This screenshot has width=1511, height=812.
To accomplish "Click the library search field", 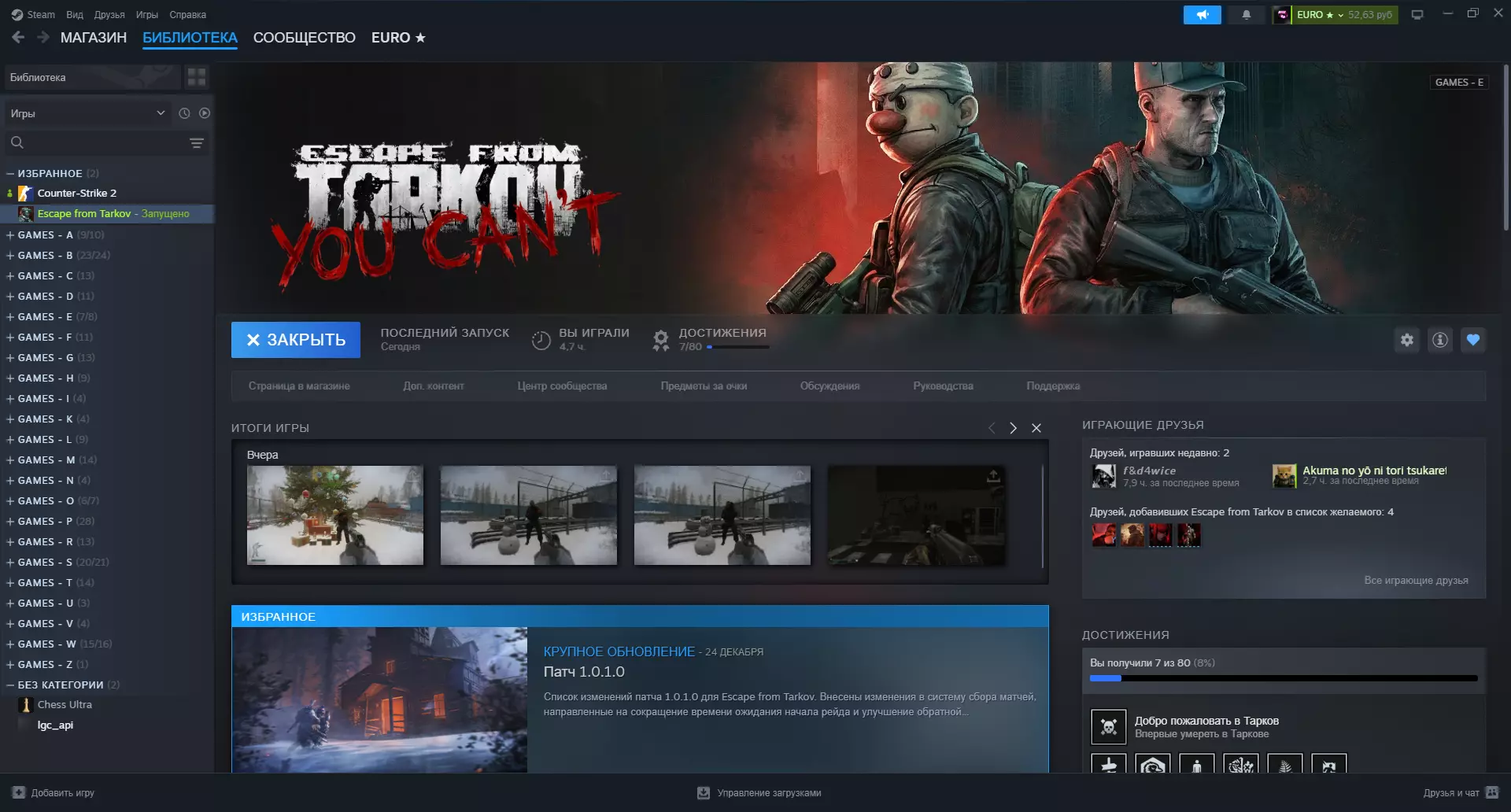I will 105,143.
